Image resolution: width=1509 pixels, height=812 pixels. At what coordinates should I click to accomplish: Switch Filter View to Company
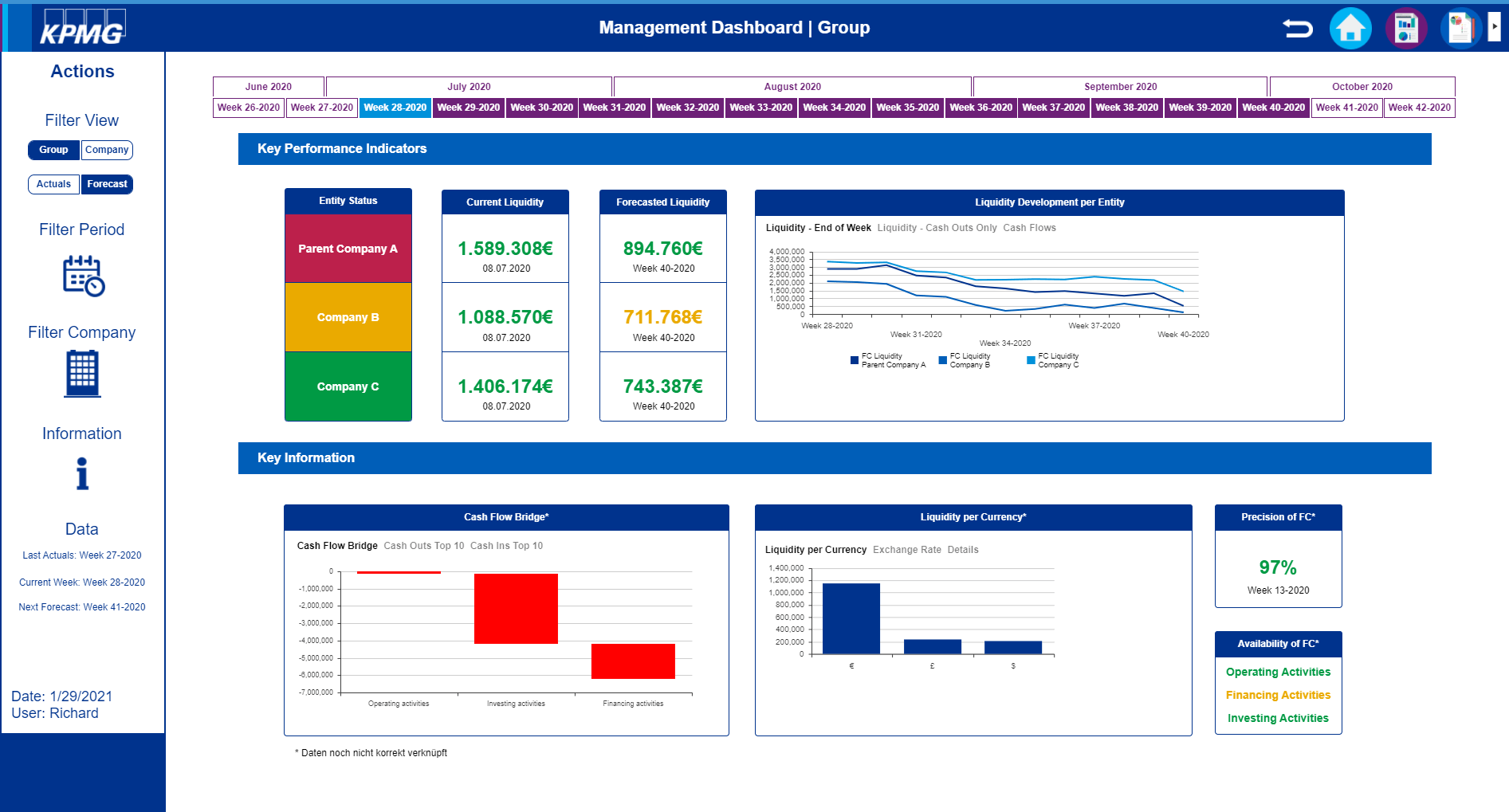point(107,150)
